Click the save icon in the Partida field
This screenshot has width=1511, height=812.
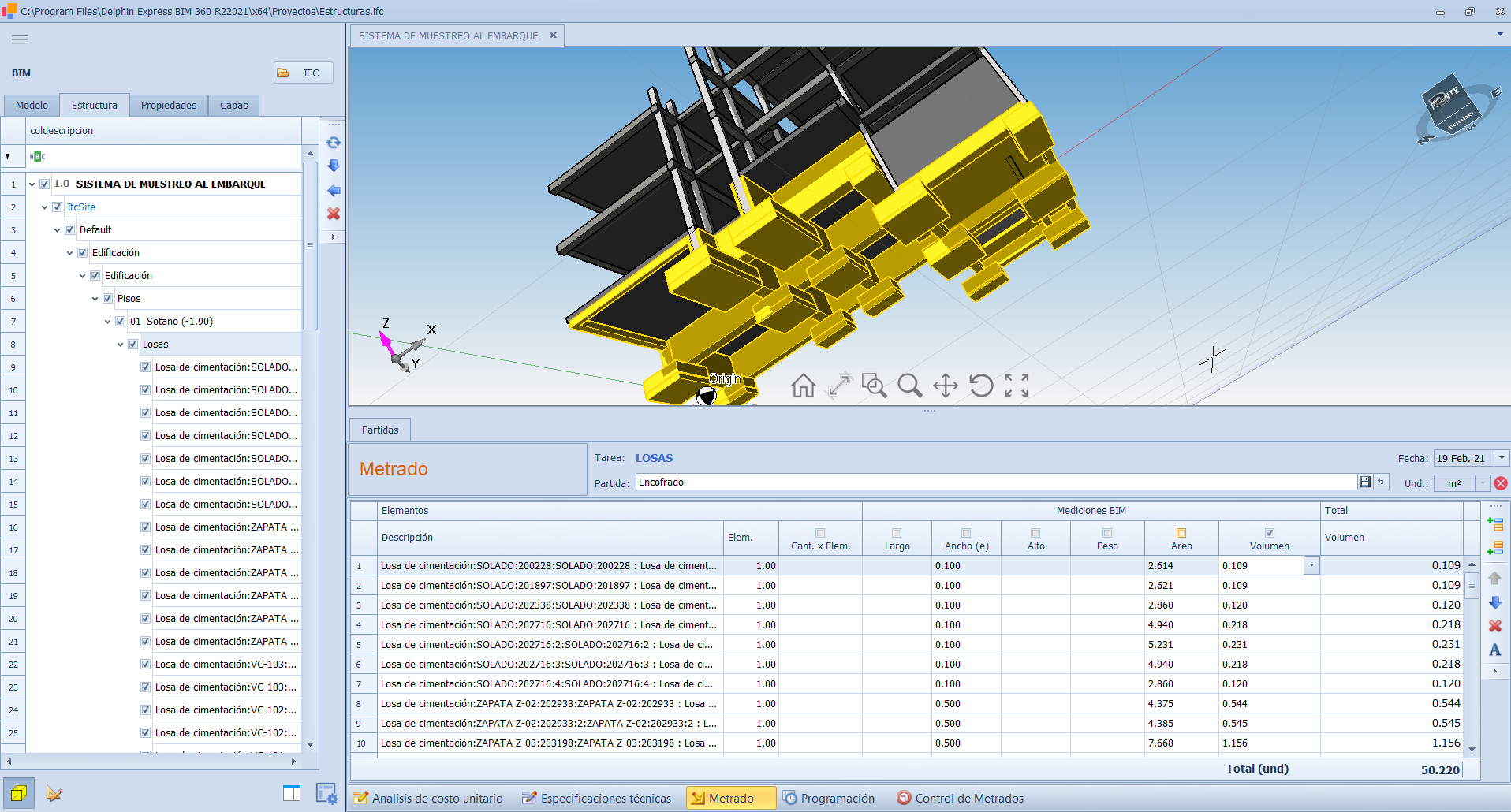(1365, 482)
